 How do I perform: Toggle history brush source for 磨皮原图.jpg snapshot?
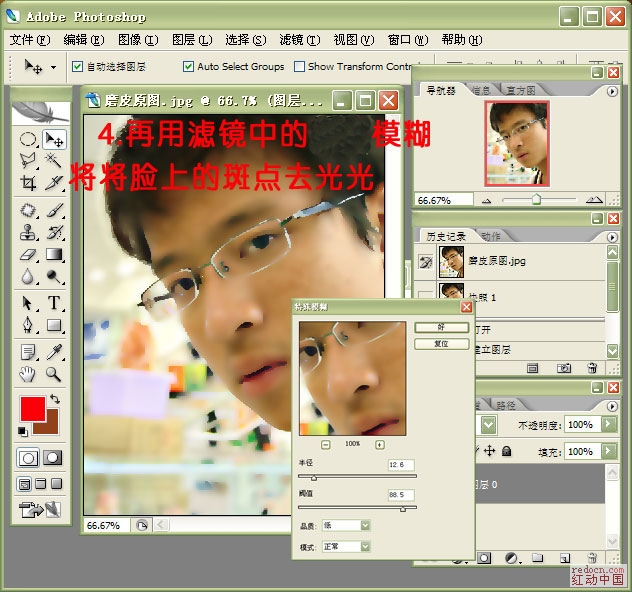425,262
